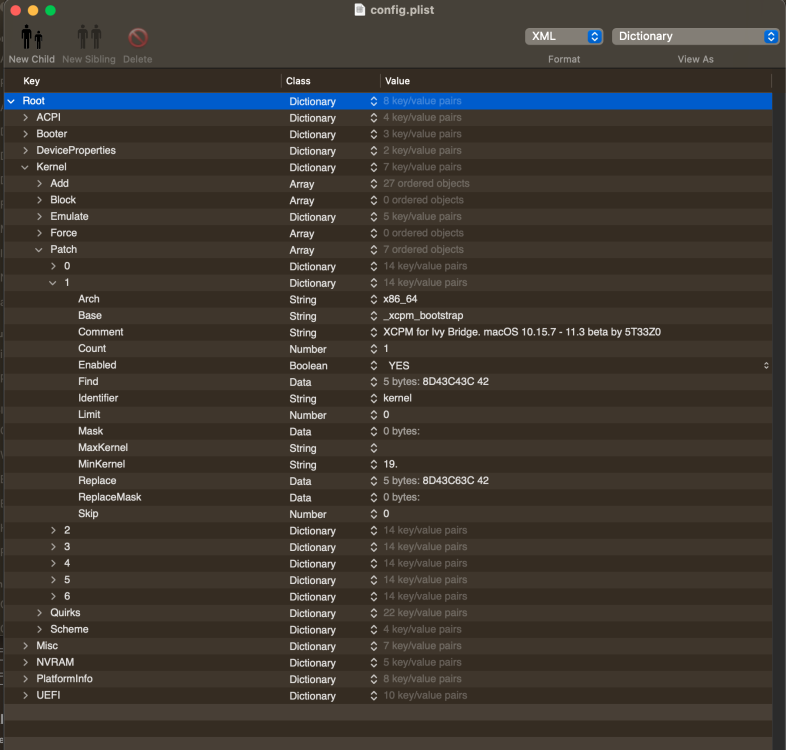Select the Limit key row

click(x=89, y=415)
